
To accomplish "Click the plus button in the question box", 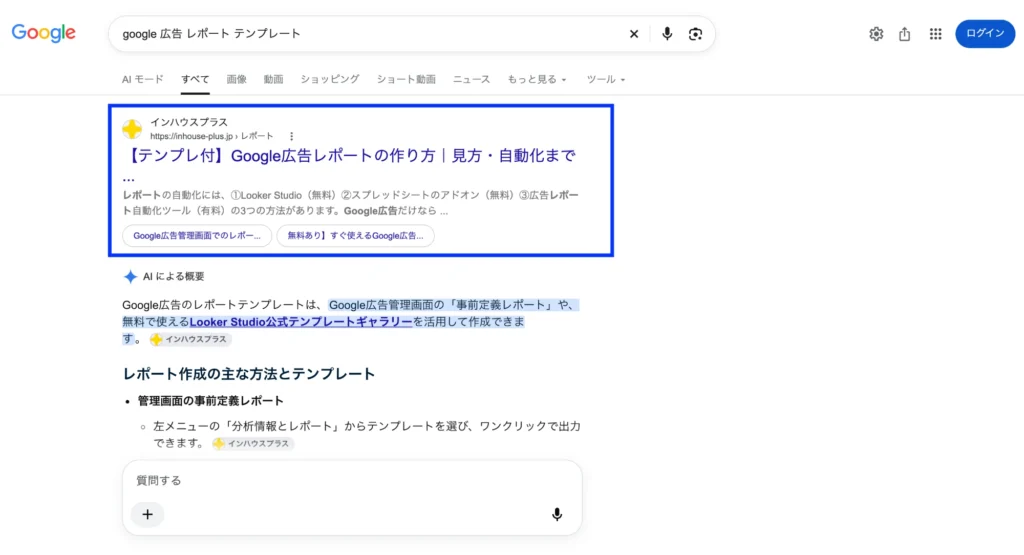I will pos(148,515).
